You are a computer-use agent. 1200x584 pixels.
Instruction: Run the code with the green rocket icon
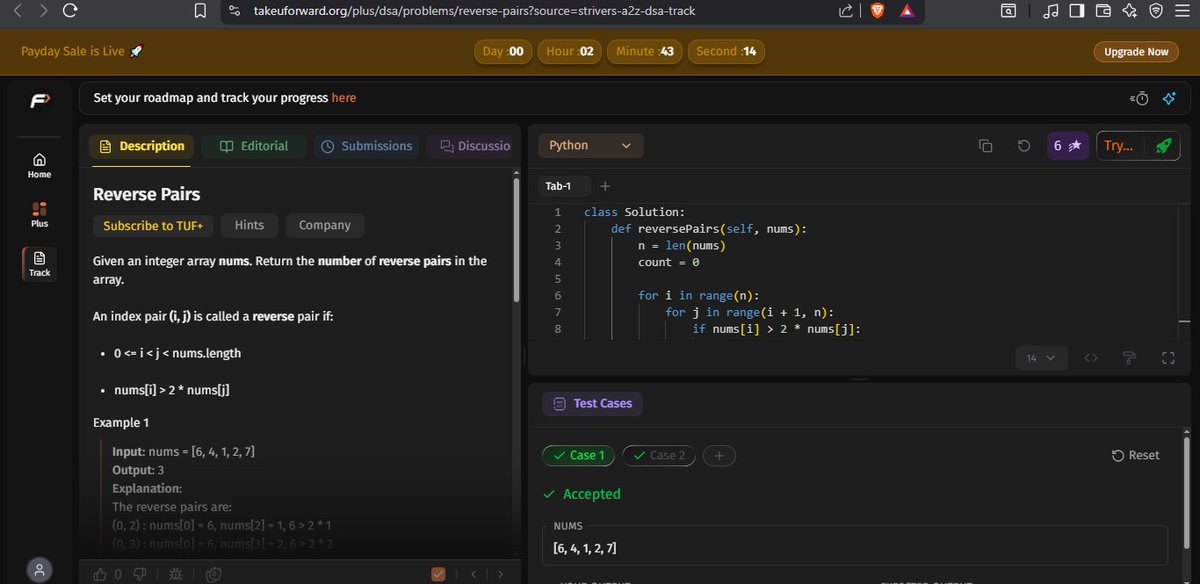(x=1163, y=146)
